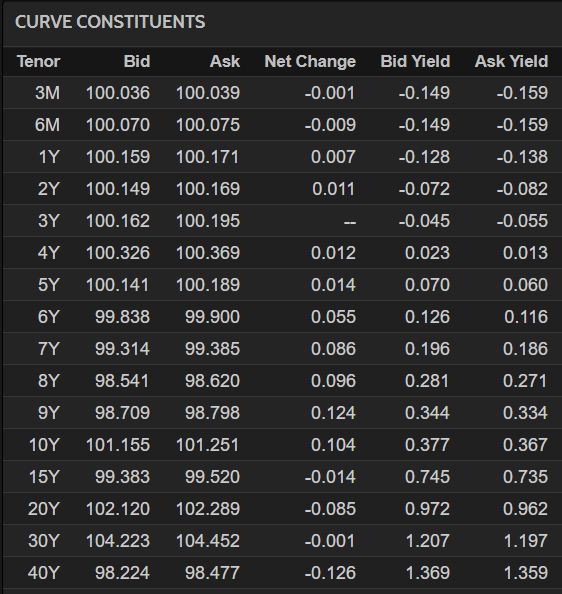Click the Tenor column header
This screenshot has width=562, height=594.
39,61
